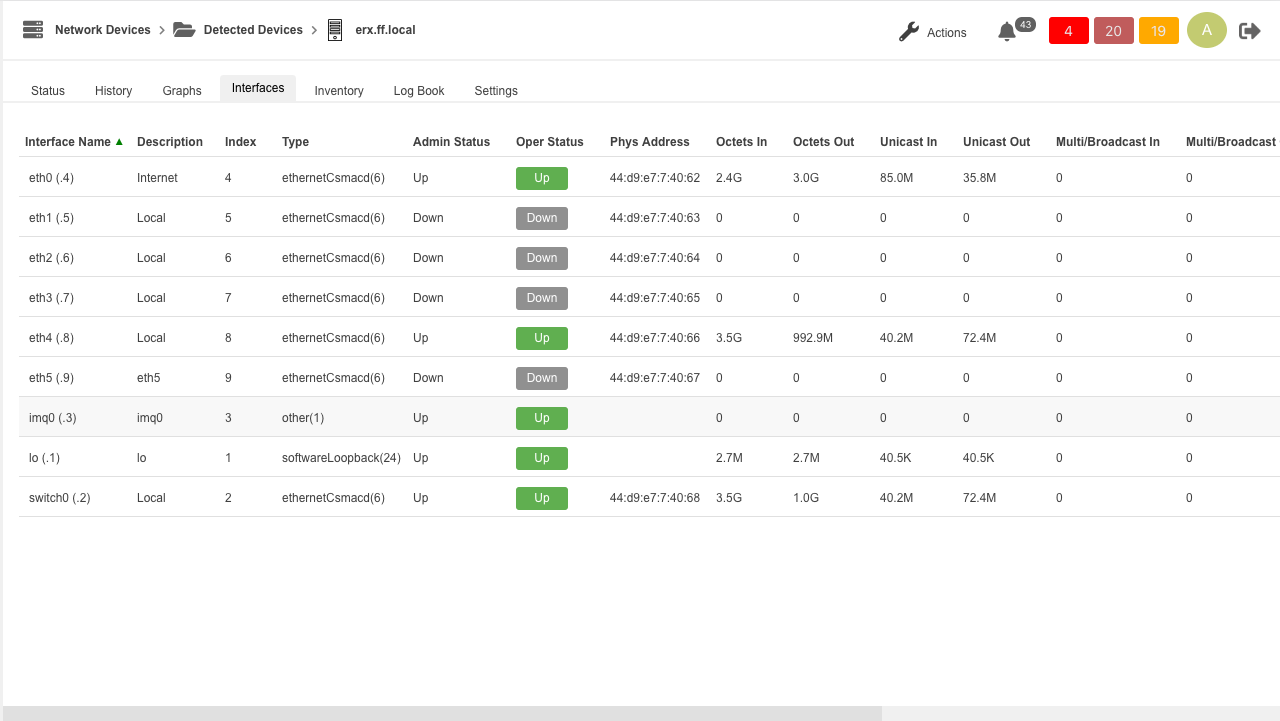Click the 992.9M octets out value
1280x721 pixels.
(813, 338)
